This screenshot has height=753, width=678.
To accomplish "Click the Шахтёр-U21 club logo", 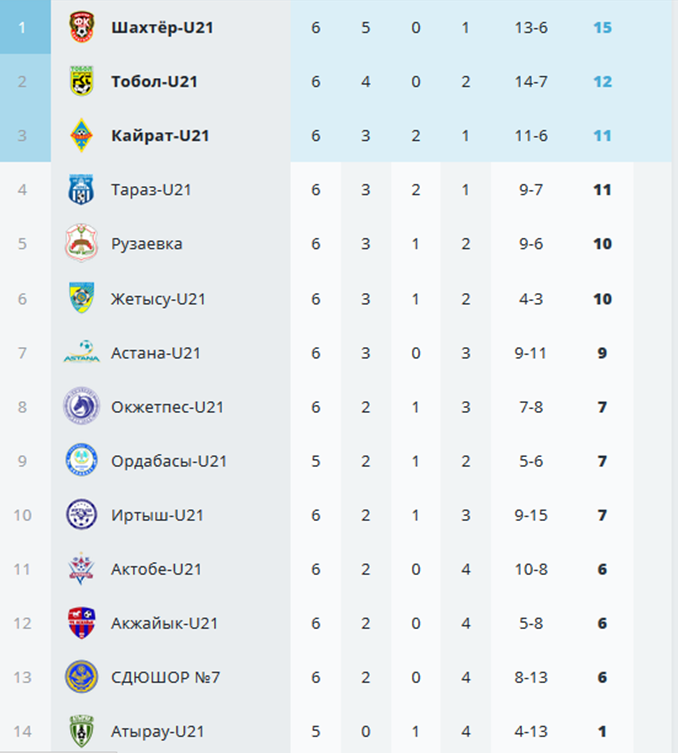I will (x=81, y=27).
